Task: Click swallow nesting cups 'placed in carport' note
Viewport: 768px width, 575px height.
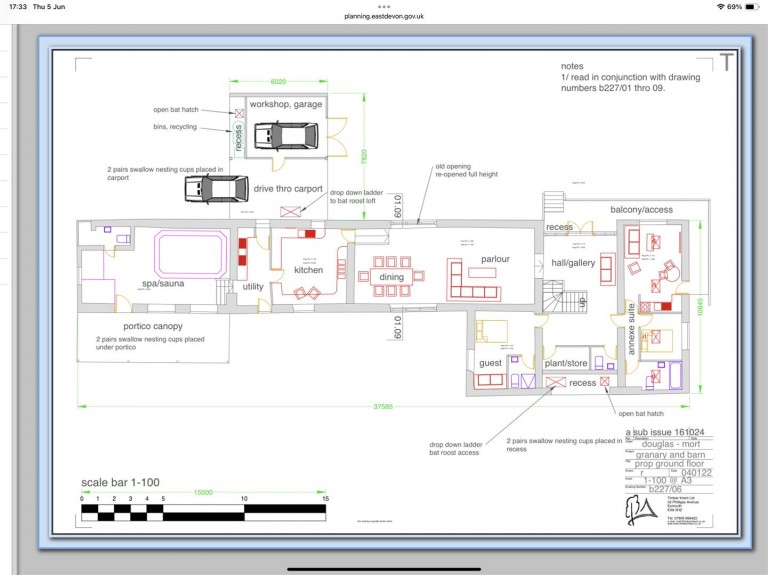Action: click(x=165, y=173)
